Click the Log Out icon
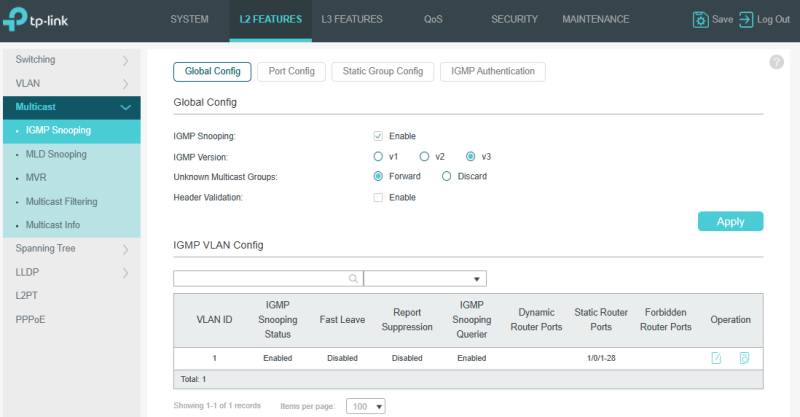This screenshot has height=417, width=800. pyautogui.click(x=745, y=19)
